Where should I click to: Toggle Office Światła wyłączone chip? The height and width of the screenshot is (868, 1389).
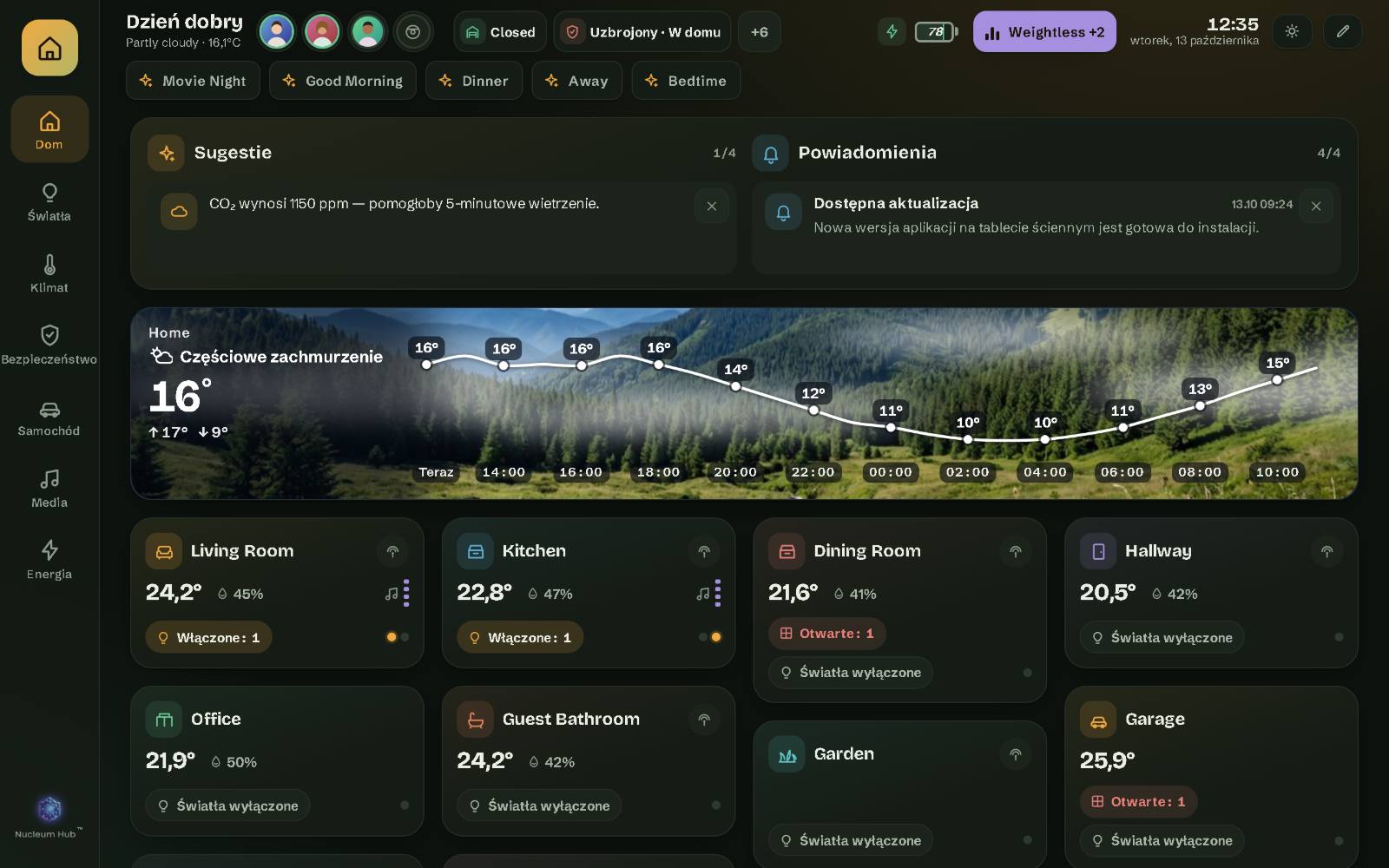tap(227, 806)
